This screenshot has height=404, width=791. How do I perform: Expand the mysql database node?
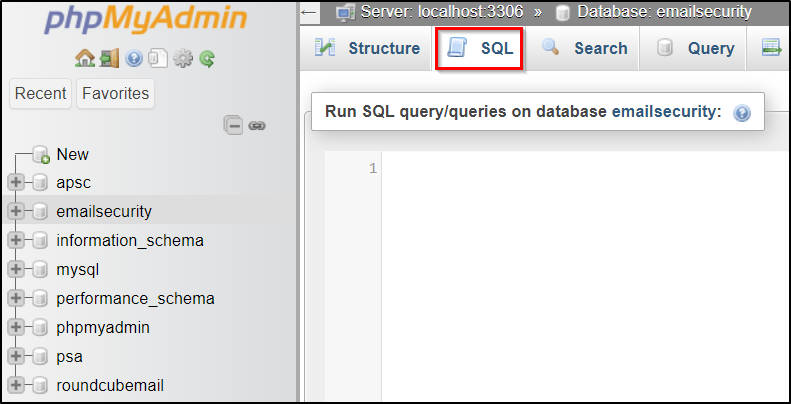(16, 269)
